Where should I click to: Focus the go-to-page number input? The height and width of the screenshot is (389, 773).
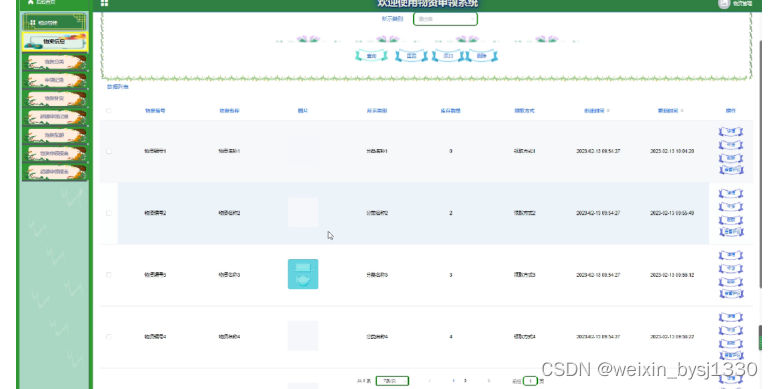pos(530,381)
